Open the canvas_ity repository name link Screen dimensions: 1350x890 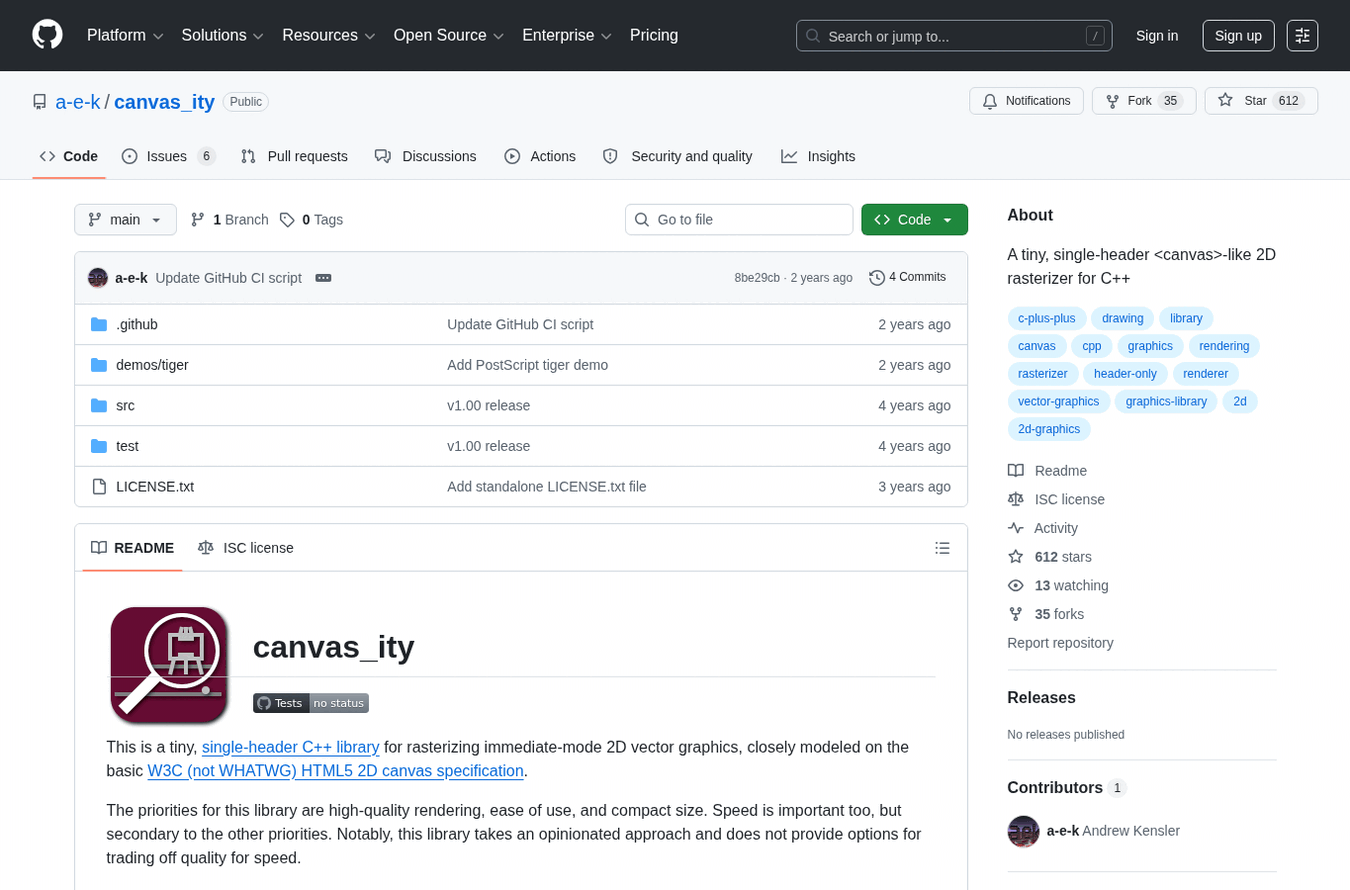click(165, 102)
